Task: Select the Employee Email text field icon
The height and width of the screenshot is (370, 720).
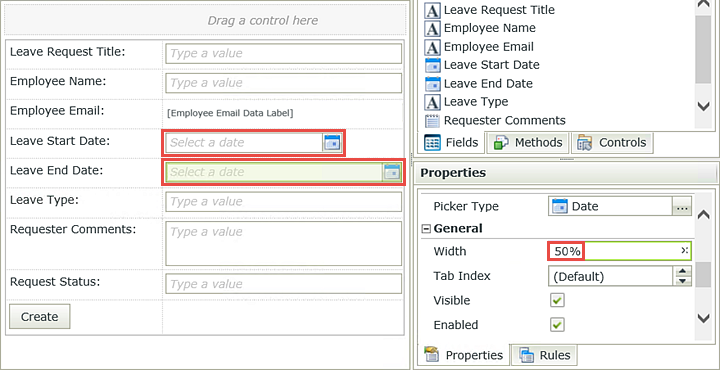Action: click(x=432, y=47)
